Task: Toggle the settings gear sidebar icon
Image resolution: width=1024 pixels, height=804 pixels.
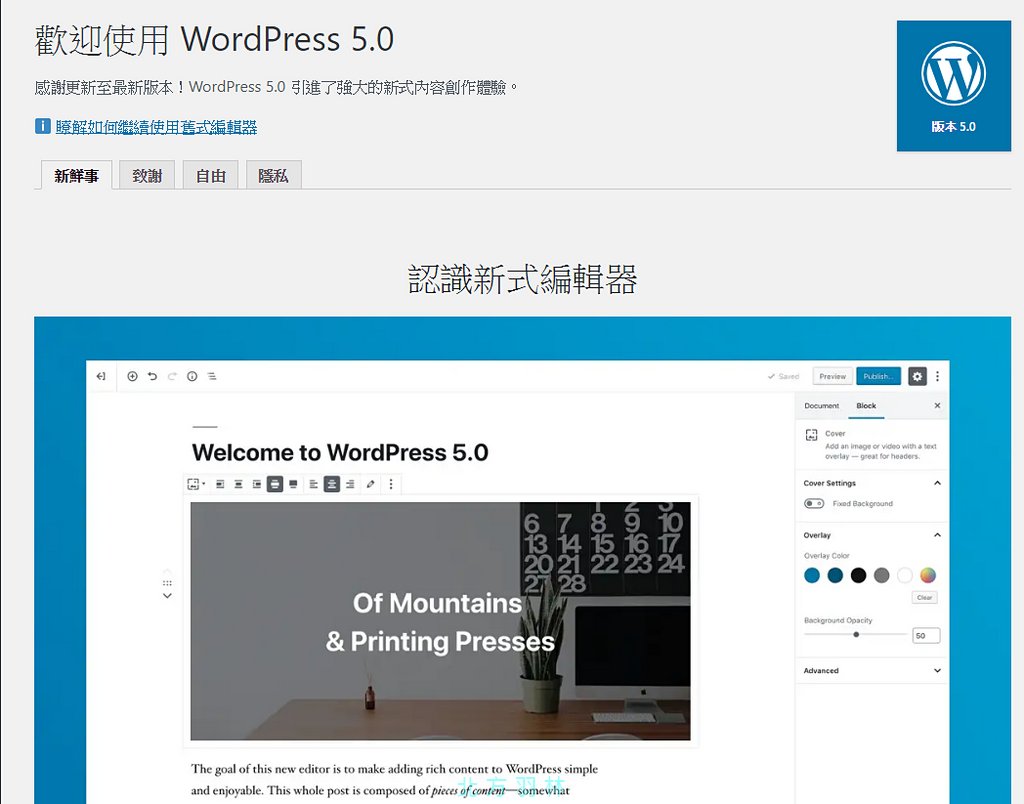Action: [917, 376]
